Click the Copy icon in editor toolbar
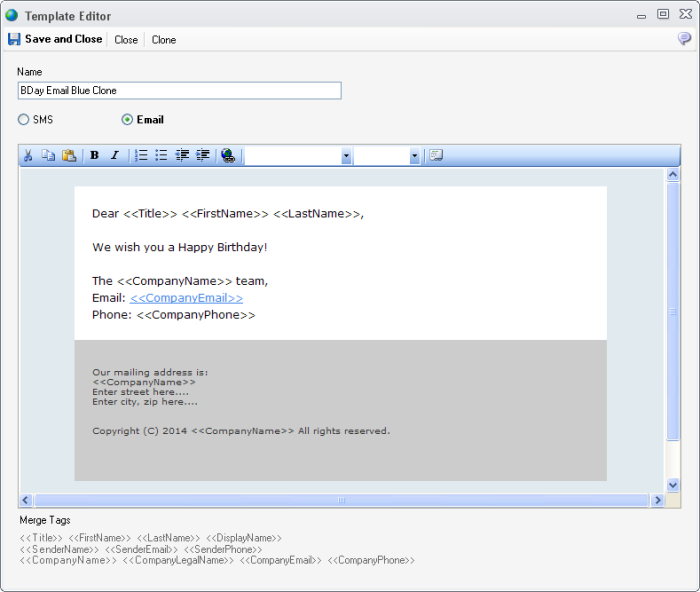 (x=48, y=156)
